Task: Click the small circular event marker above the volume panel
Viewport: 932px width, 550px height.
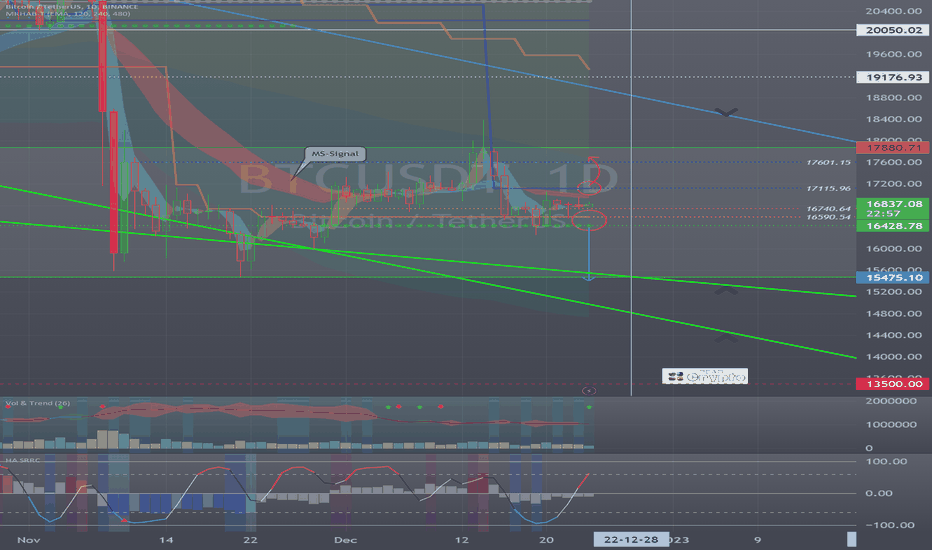Action: 589,391
